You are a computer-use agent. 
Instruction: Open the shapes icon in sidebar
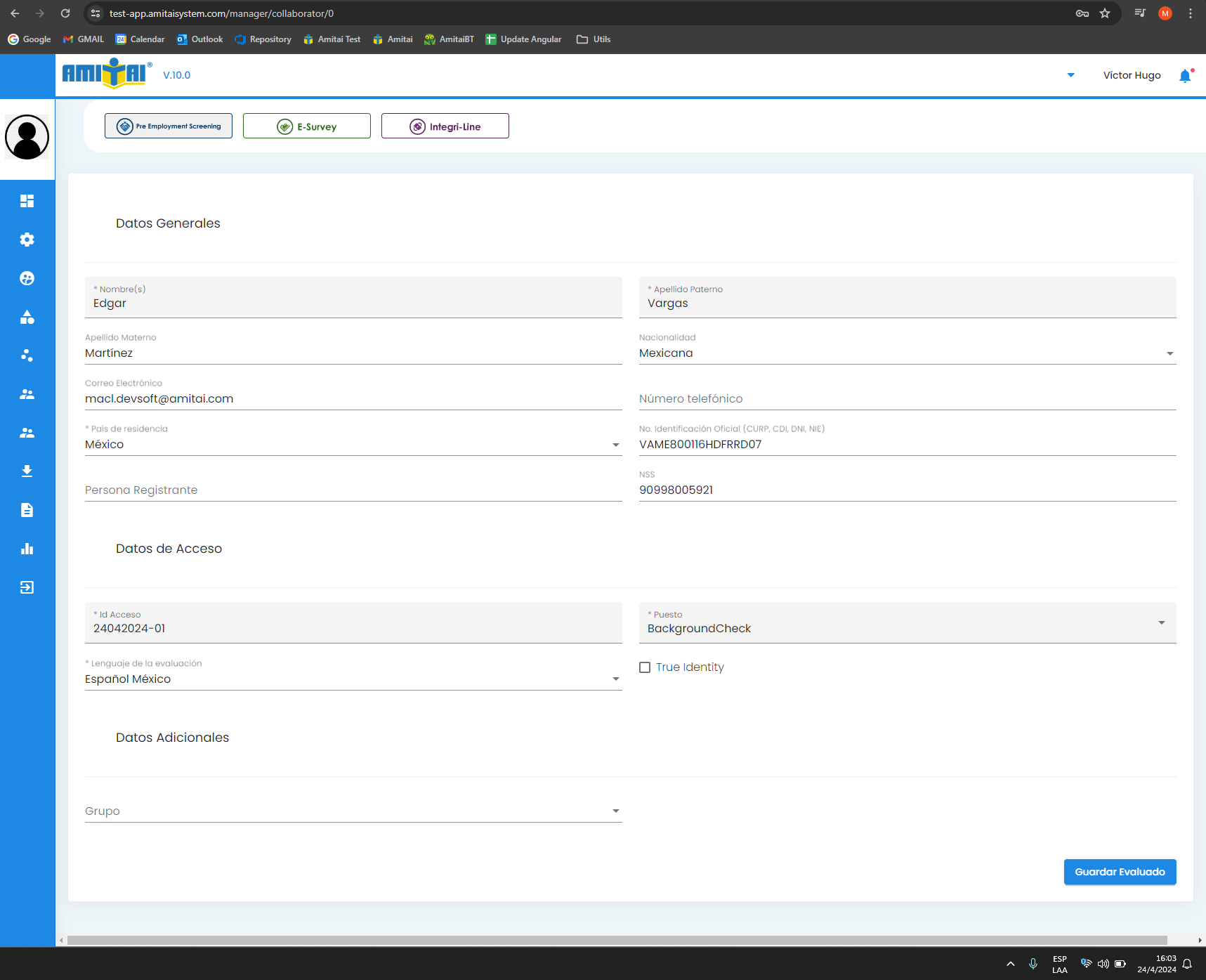(x=27, y=317)
